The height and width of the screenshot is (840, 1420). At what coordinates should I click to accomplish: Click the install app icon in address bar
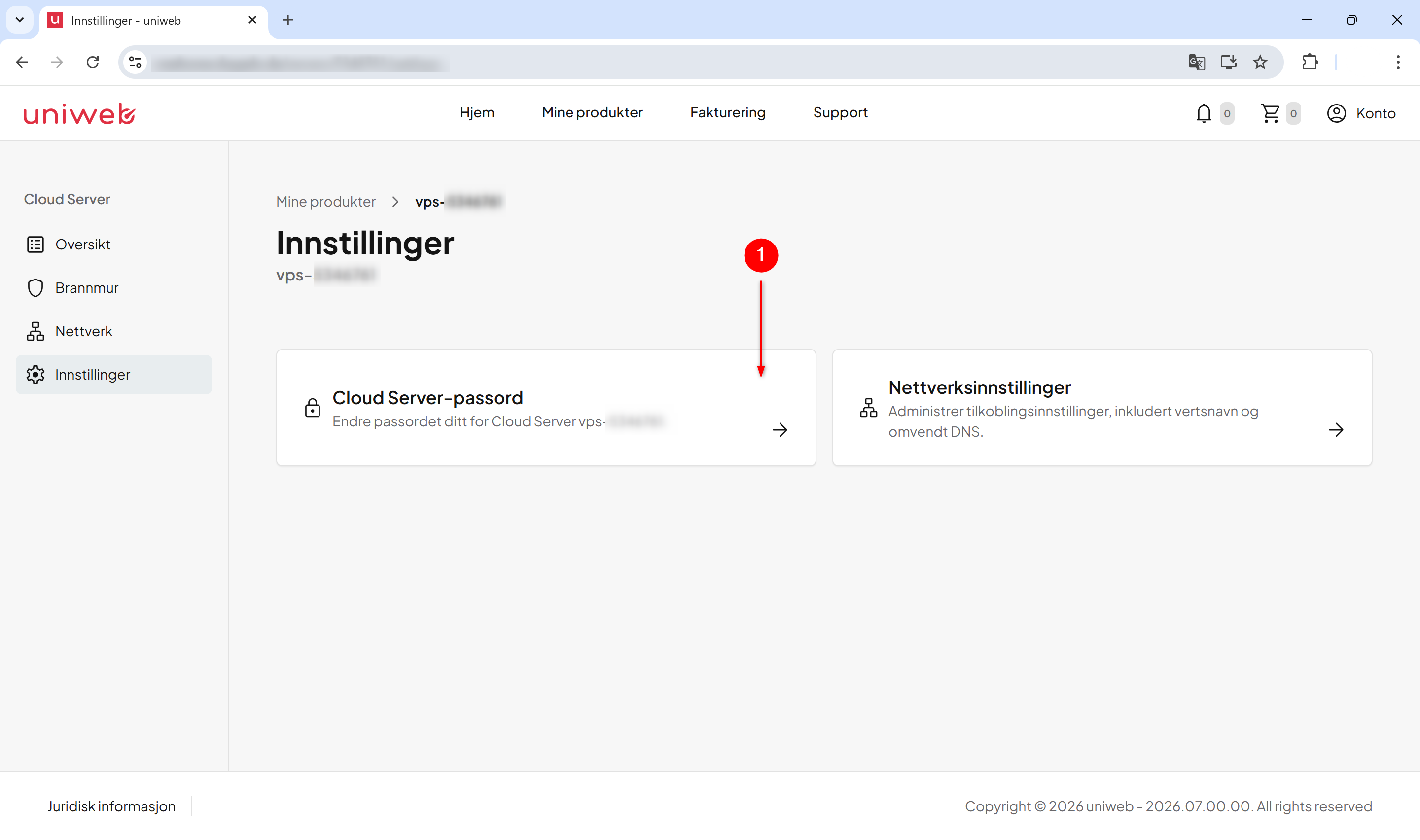pos(1228,62)
